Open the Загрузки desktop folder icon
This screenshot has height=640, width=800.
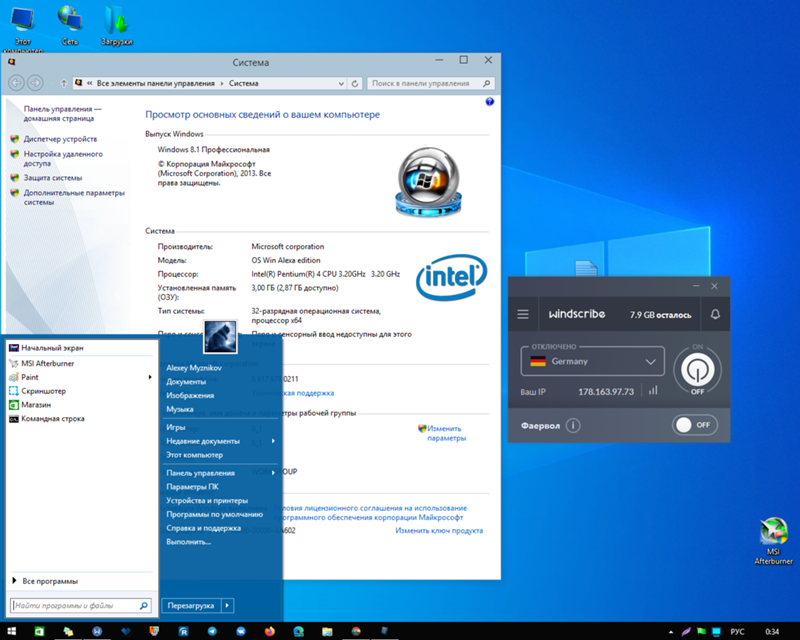coord(117,26)
